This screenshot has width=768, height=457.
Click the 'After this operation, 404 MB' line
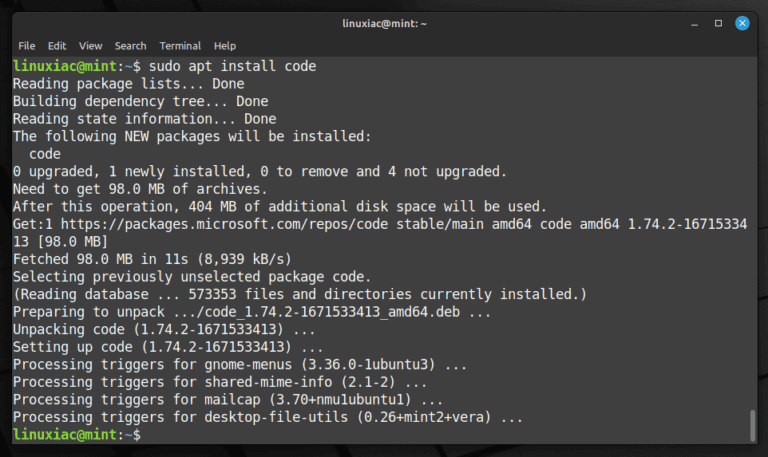(280, 207)
